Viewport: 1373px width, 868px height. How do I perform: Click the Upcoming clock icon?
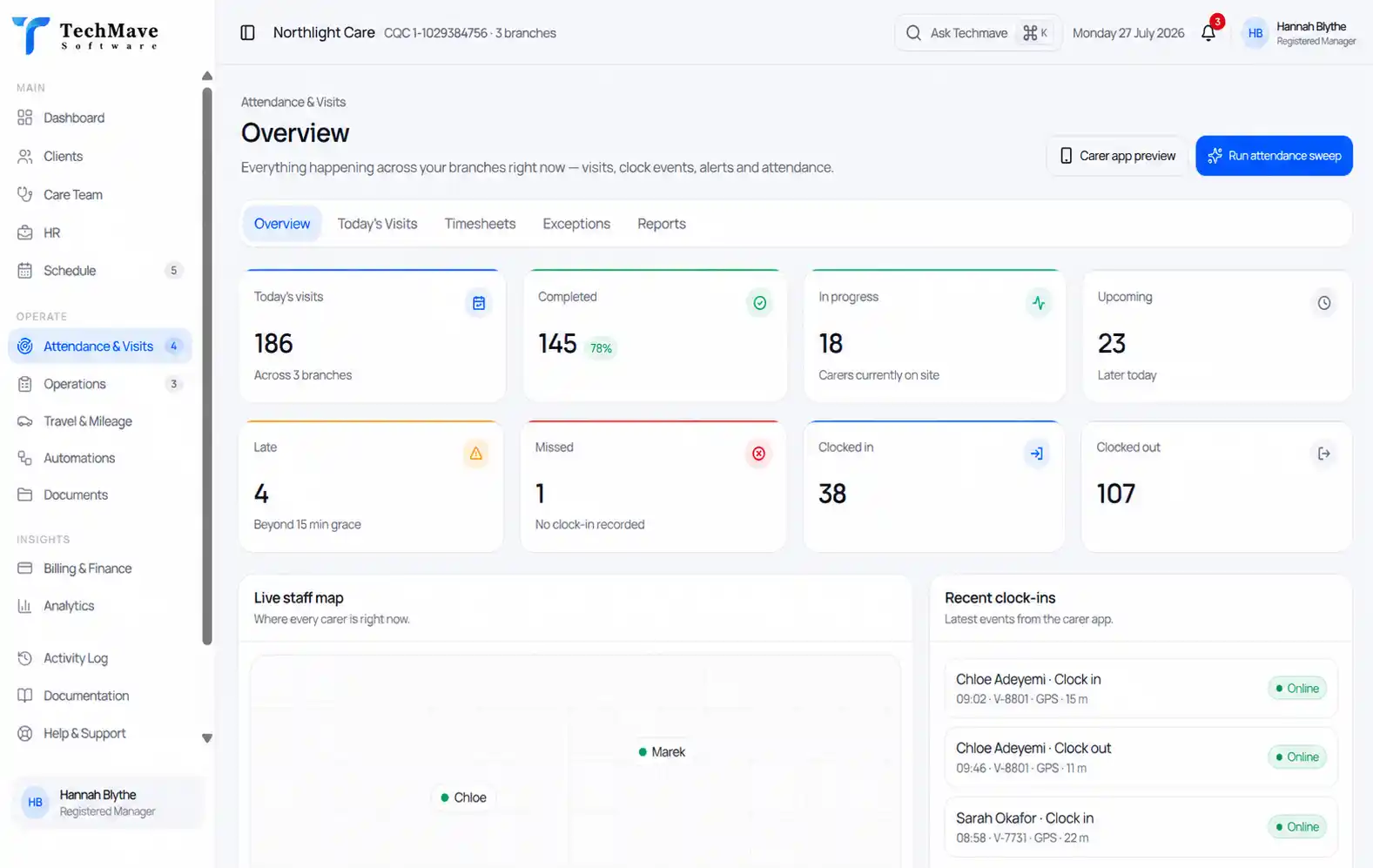pyautogui.click(x=1324, y=303)
